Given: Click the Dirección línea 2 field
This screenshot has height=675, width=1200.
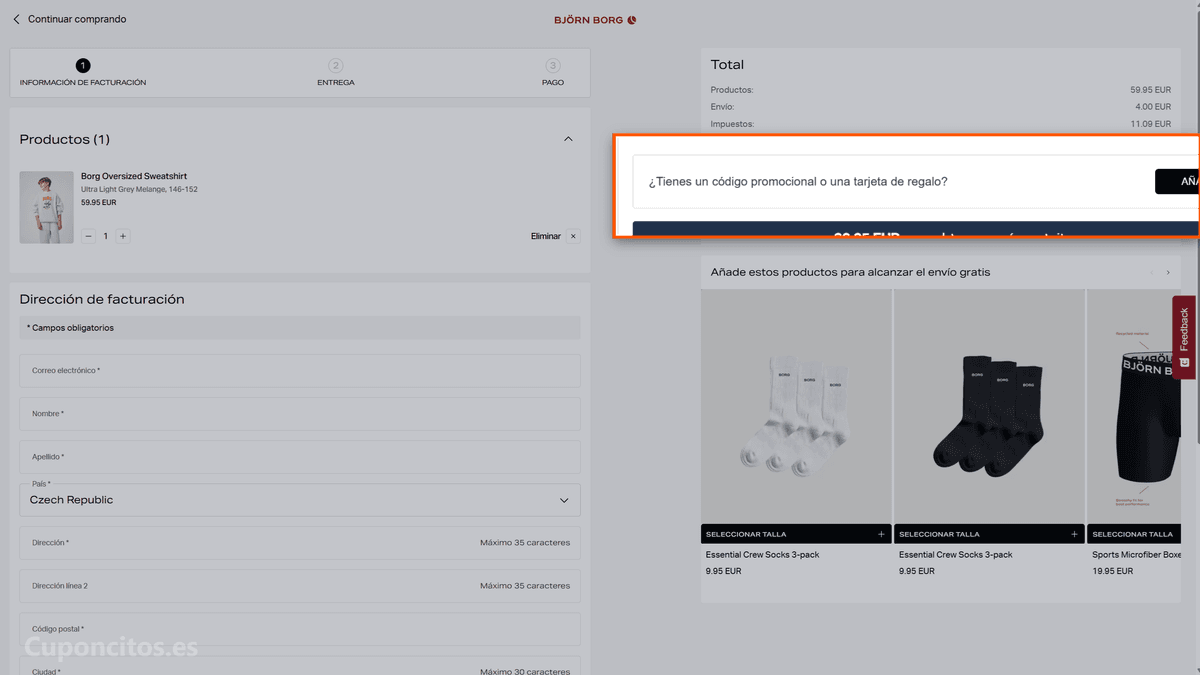Looking at the screenshot, I should 300,585.
